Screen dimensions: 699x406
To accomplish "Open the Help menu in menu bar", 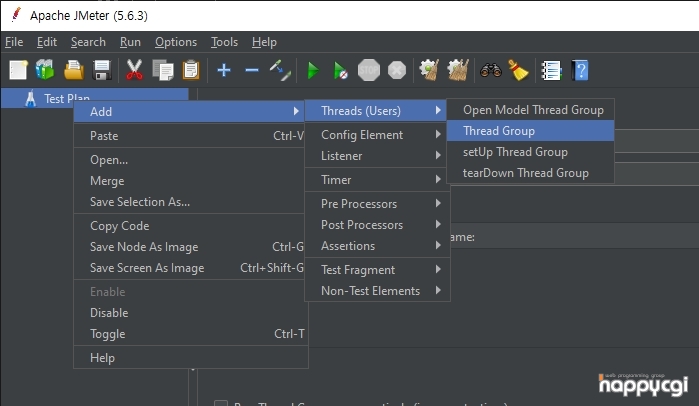I will click(x=264, y=42).
